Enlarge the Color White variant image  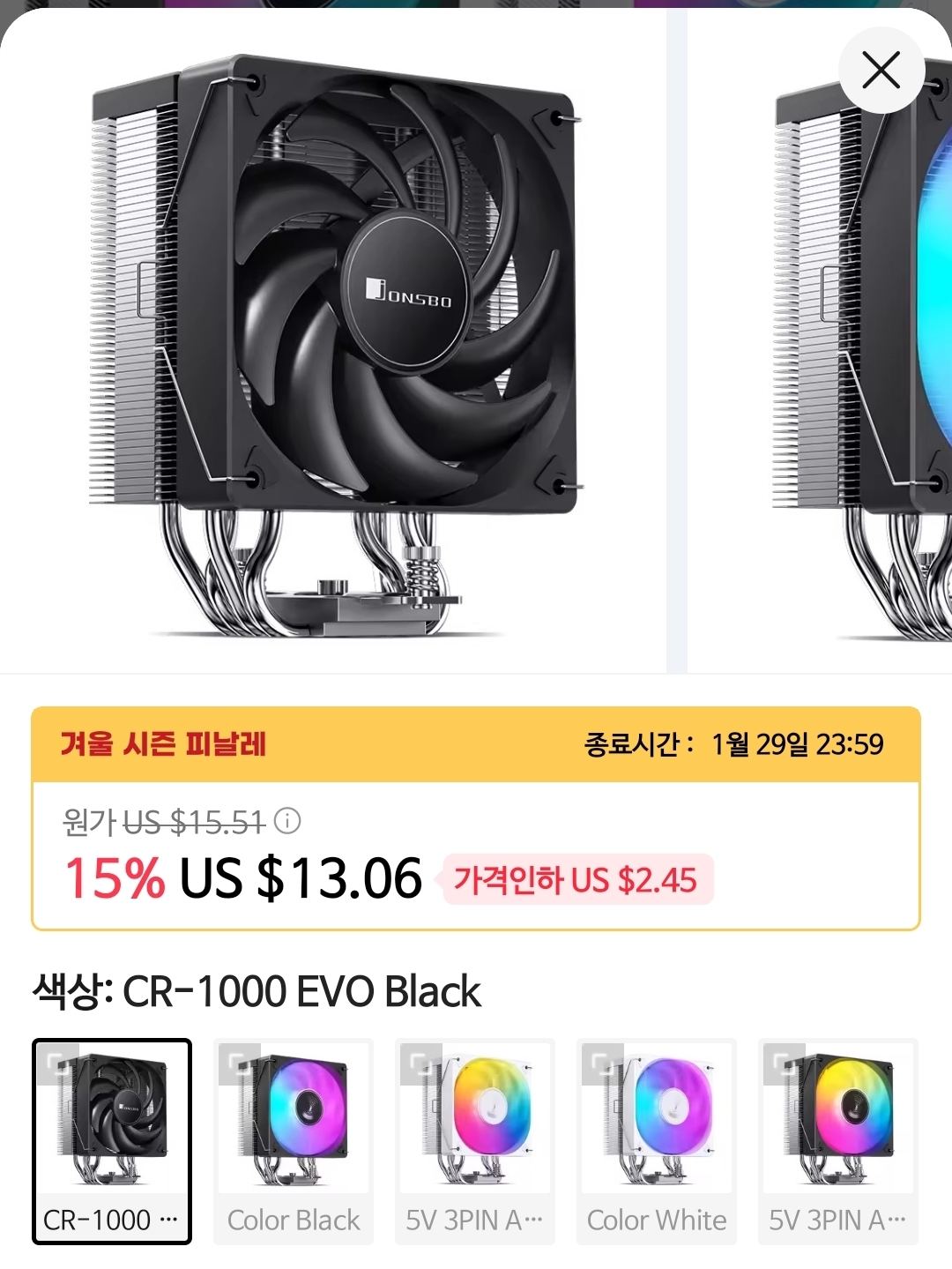(x=603, y=1064)
